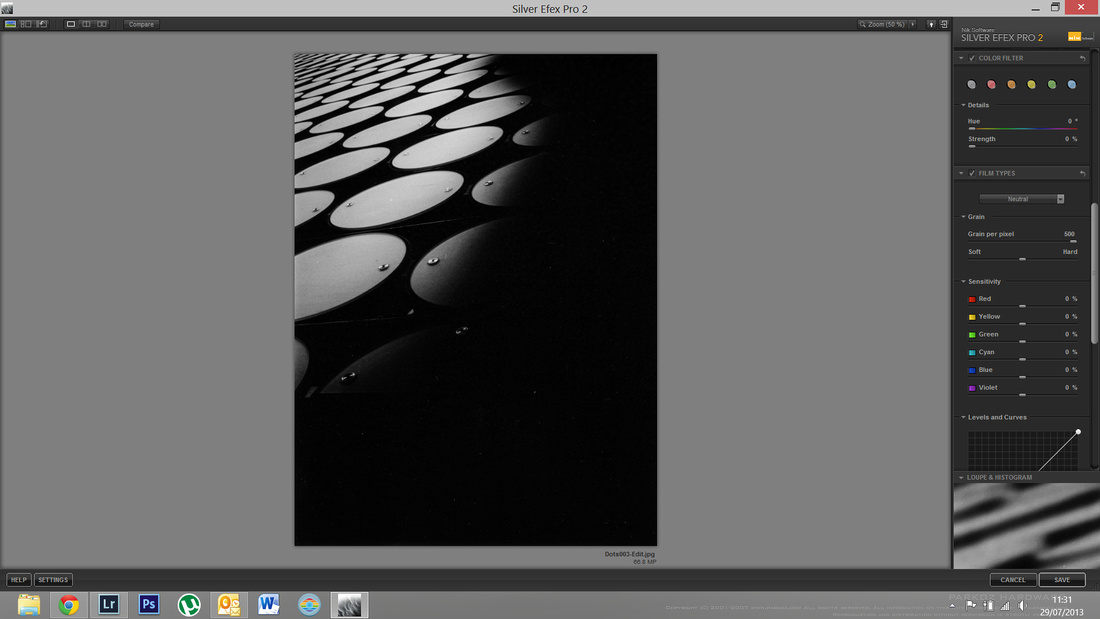1100x619 pixels.
Task: Adjust the Yellow sensitivity slider
Action: click(x=1022, y=324)
